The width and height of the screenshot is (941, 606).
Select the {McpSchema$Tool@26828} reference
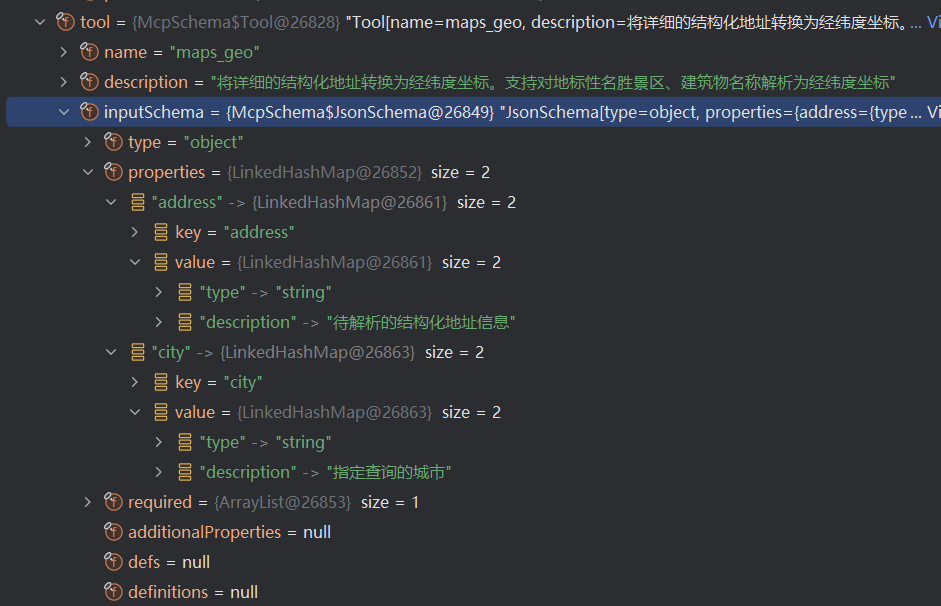pyautogui.click(x=236, y=22)
